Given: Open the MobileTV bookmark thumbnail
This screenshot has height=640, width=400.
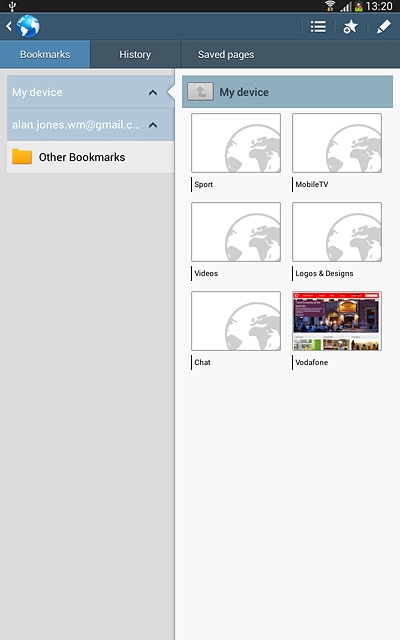Looking at the screenshot, I should [x=337, y=143].
